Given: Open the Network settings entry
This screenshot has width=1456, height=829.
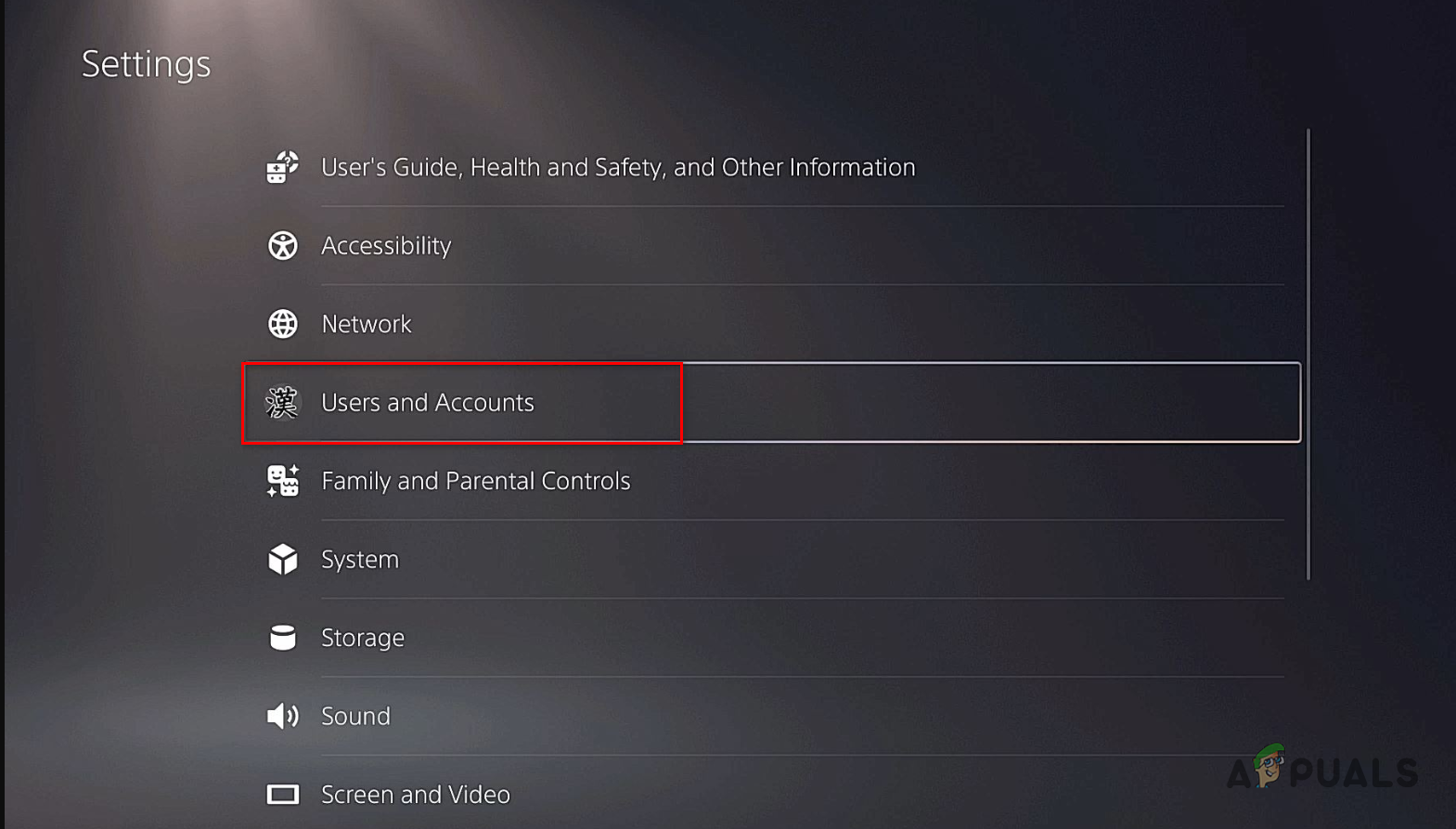Looking at the screenshot, I should (367, 324).
